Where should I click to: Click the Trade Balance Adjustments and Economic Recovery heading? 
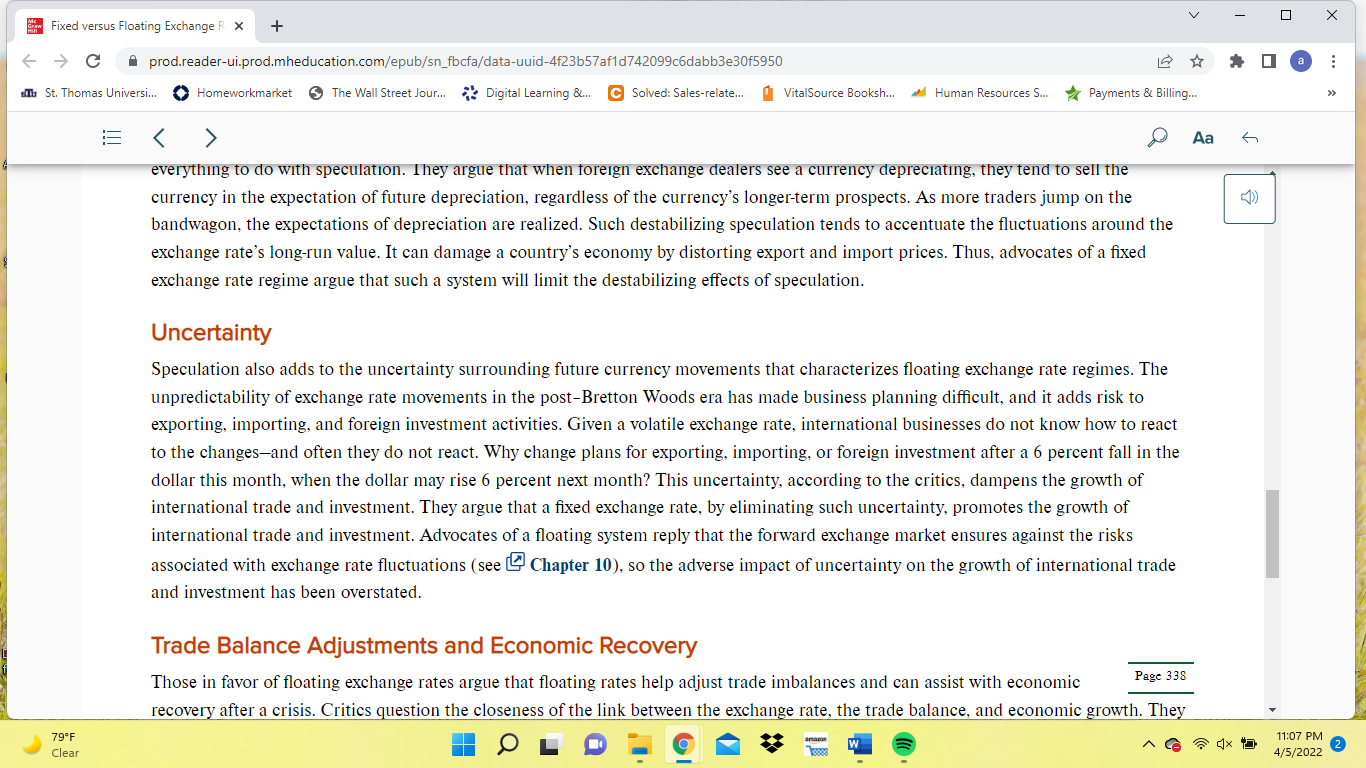point(424,645)
